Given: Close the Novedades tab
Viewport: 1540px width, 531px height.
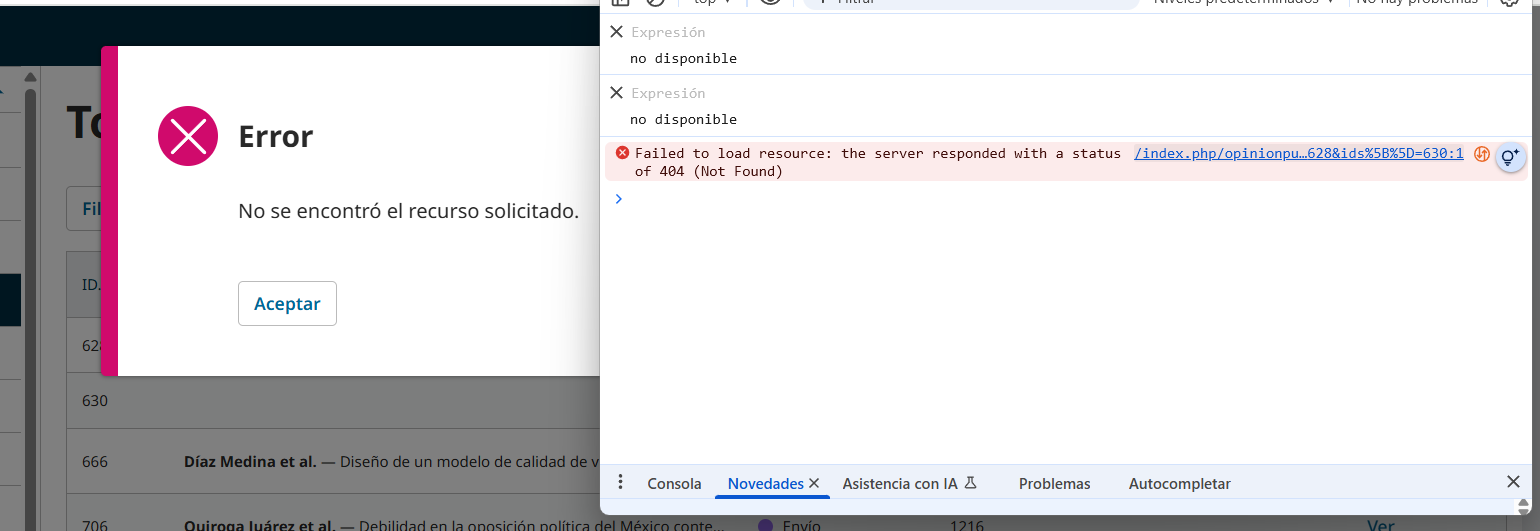Looking at the screenshot, I should 814,483.
